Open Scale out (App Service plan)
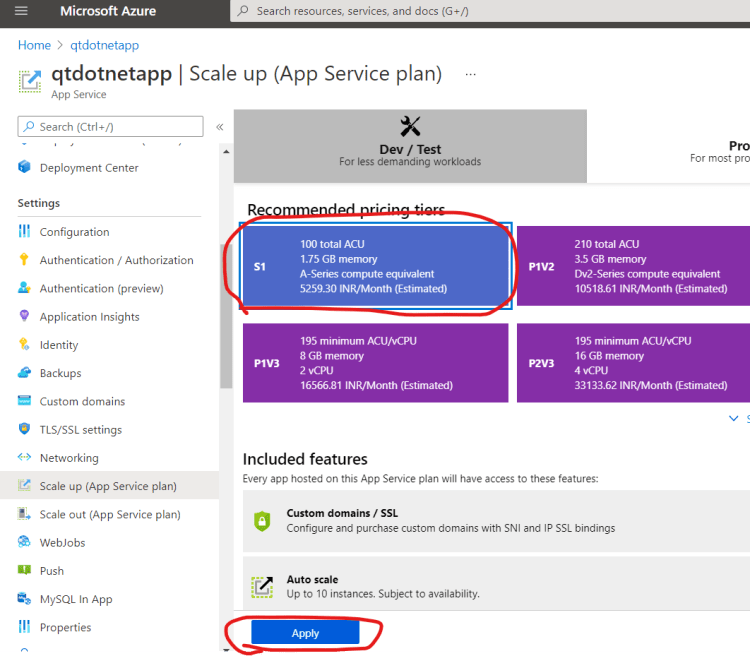Screen dimensions: 750x656 pyautogui.click(x=110, y=514)
